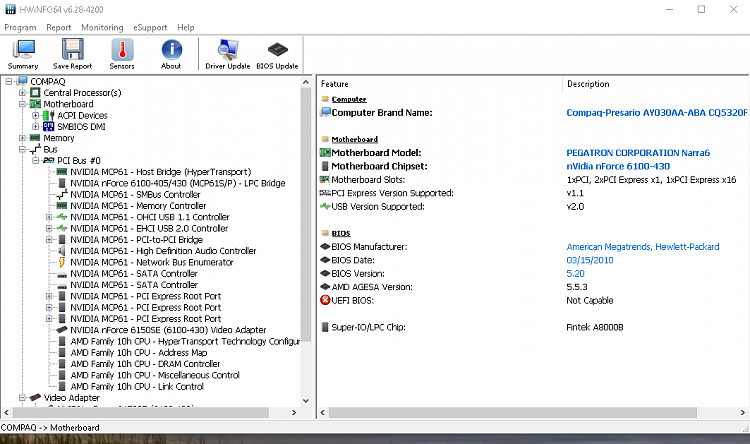Screen dimensions: 750x444
Task: Expand the SMBIOS DMI node
Action: point(35,126)
